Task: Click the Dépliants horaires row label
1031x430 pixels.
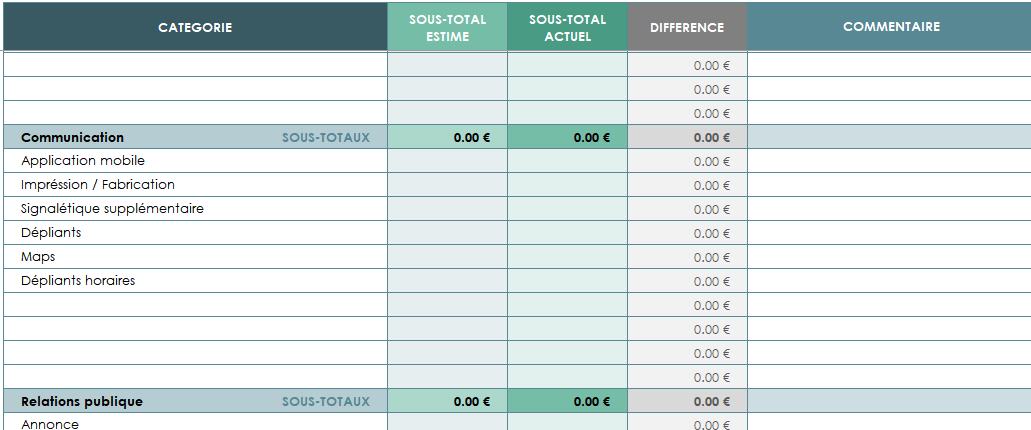Action: (78, 281)
